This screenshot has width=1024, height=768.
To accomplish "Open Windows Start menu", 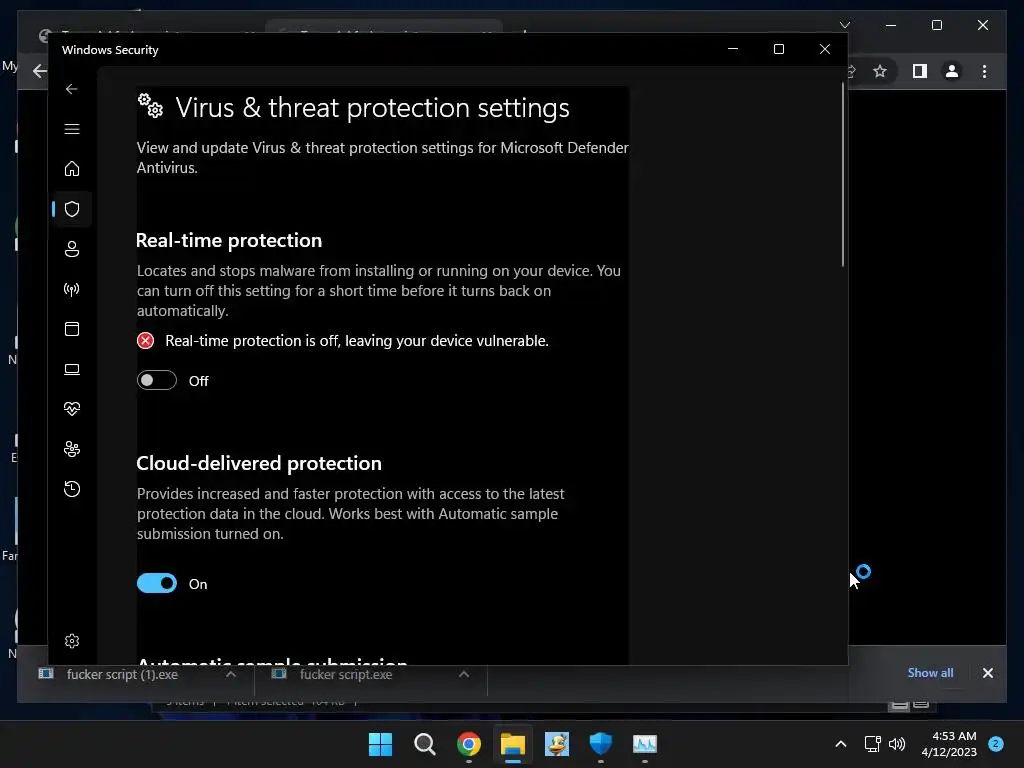I will pyautogui.click(x=380, y=744).
